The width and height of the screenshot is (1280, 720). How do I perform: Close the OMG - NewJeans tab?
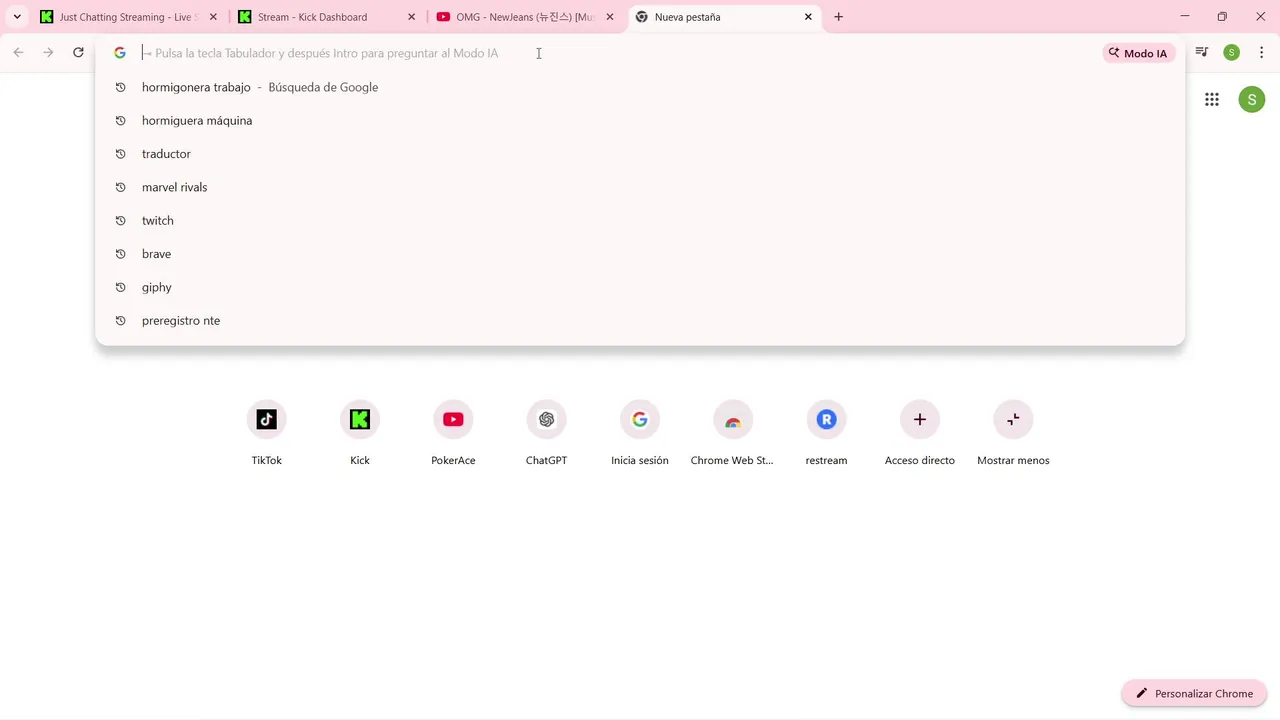[610, 17]
